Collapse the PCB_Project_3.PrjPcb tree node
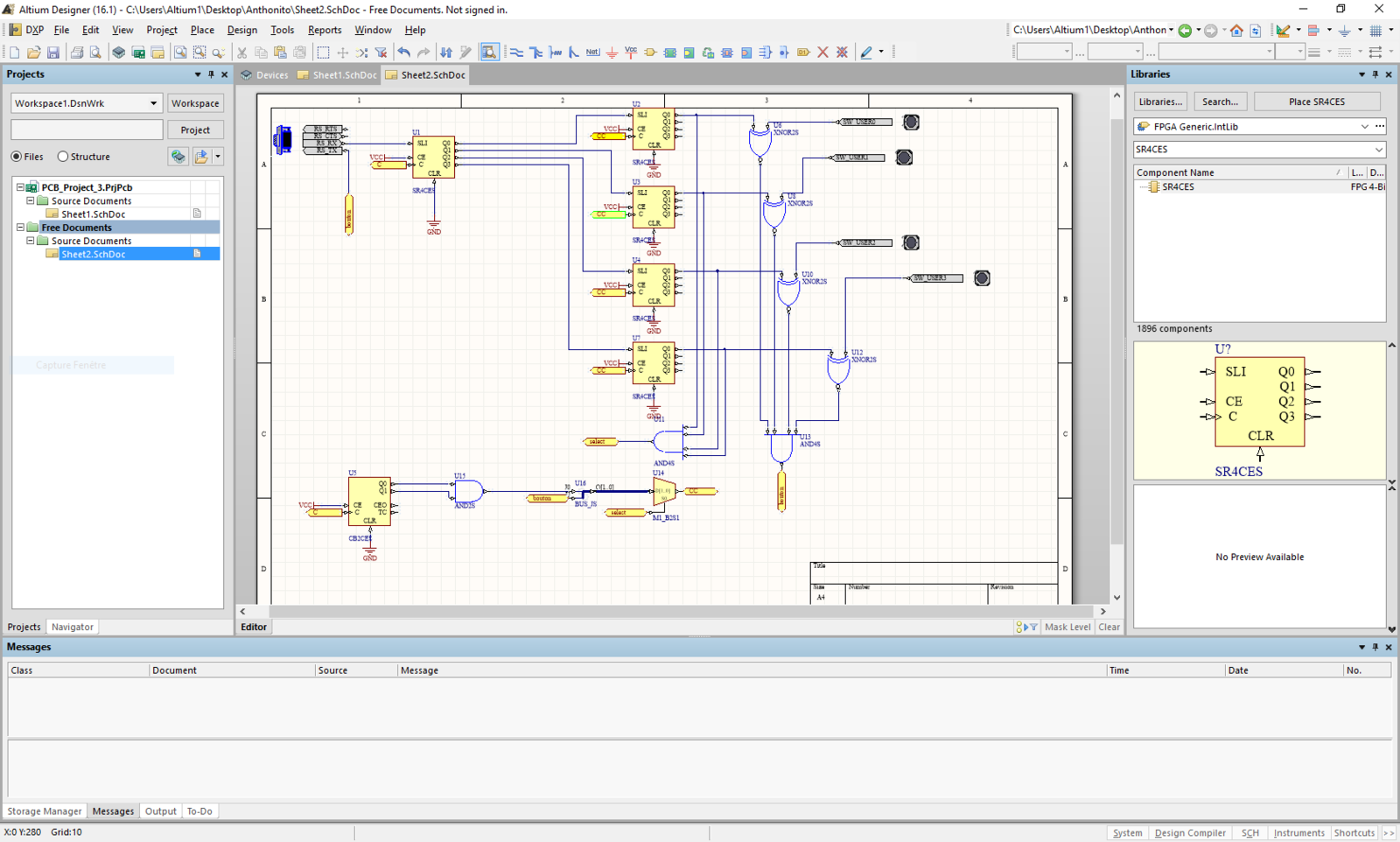This screenshot has width=1400, height=842. click(x=20, y=187)
